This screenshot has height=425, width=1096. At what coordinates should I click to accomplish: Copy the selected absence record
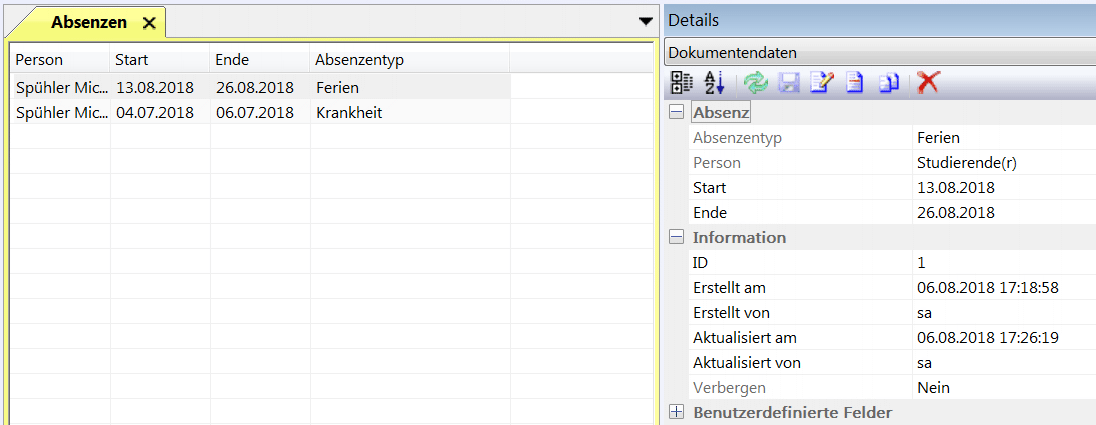pyautogui.click(x=888, y=84)
